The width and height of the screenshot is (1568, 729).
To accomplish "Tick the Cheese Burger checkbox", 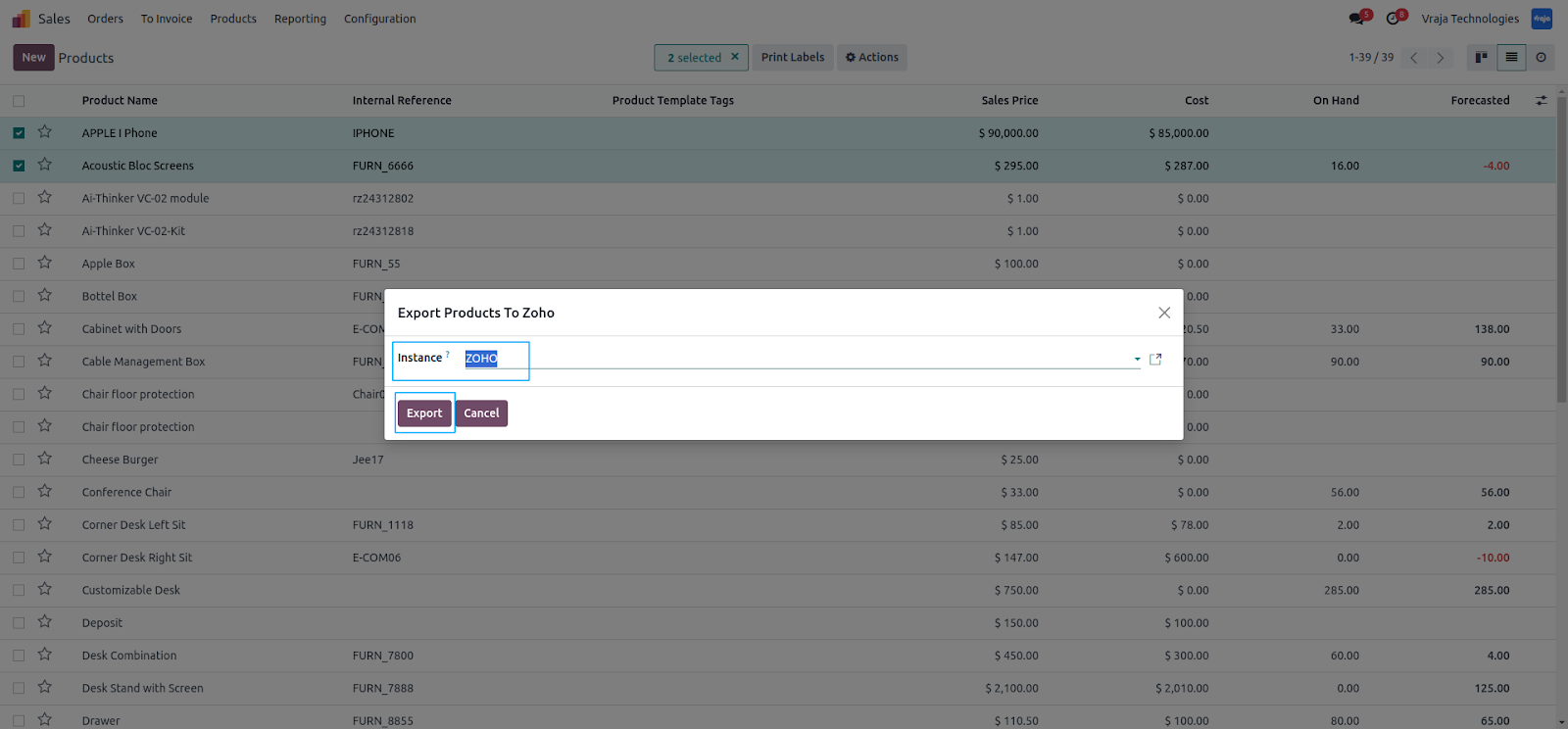I will pos(19,460).
